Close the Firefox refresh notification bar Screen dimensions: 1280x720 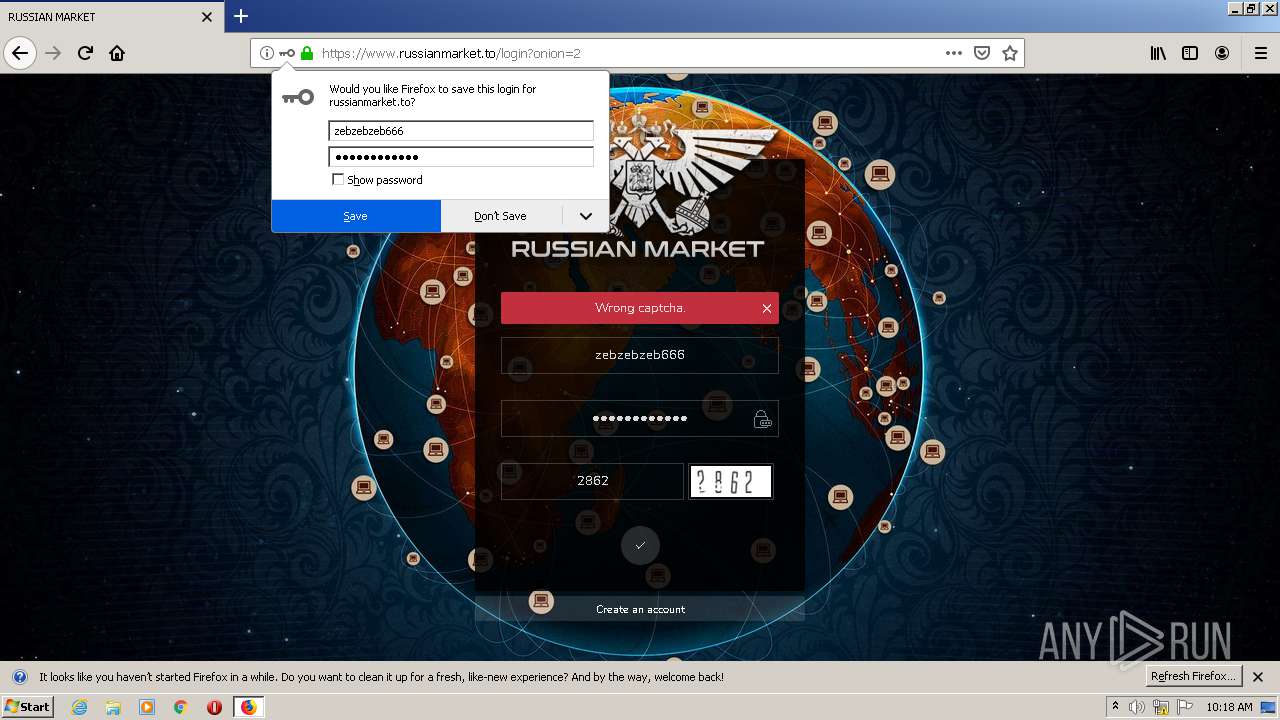1258,677
